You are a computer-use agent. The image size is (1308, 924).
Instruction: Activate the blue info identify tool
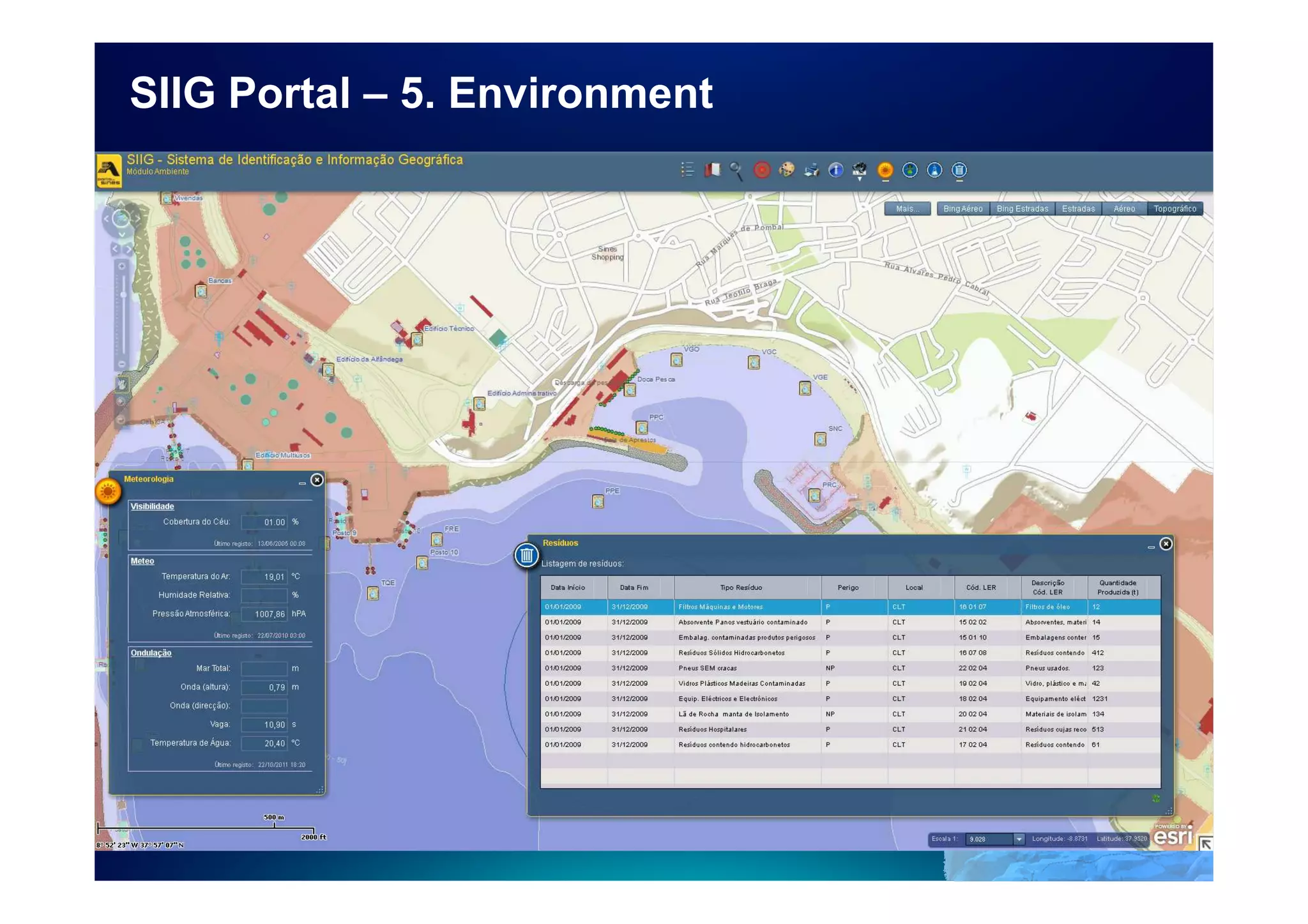[835, 170]
